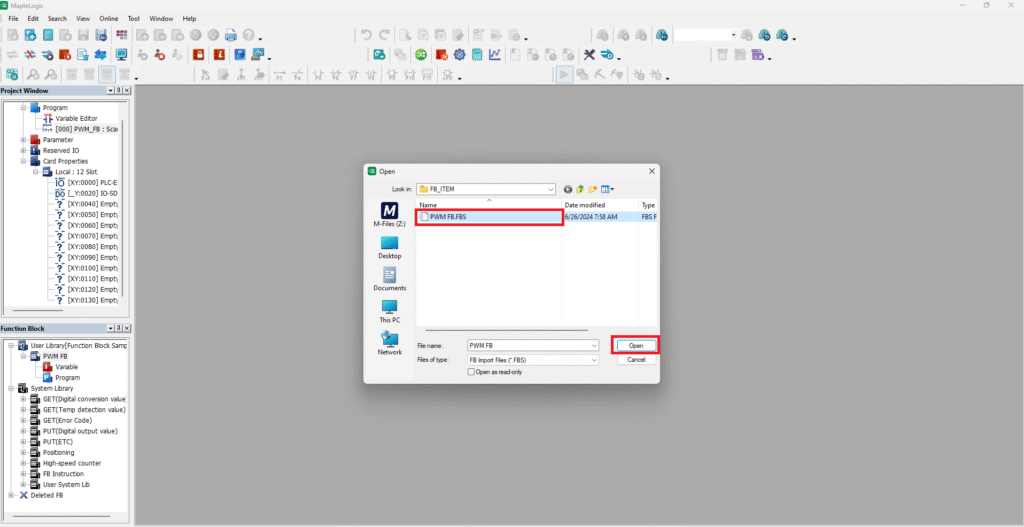The width and height of the screenshot is (1024, 527).
Task: Expand the Parameter node in Project Window
Action: (24, 140)
